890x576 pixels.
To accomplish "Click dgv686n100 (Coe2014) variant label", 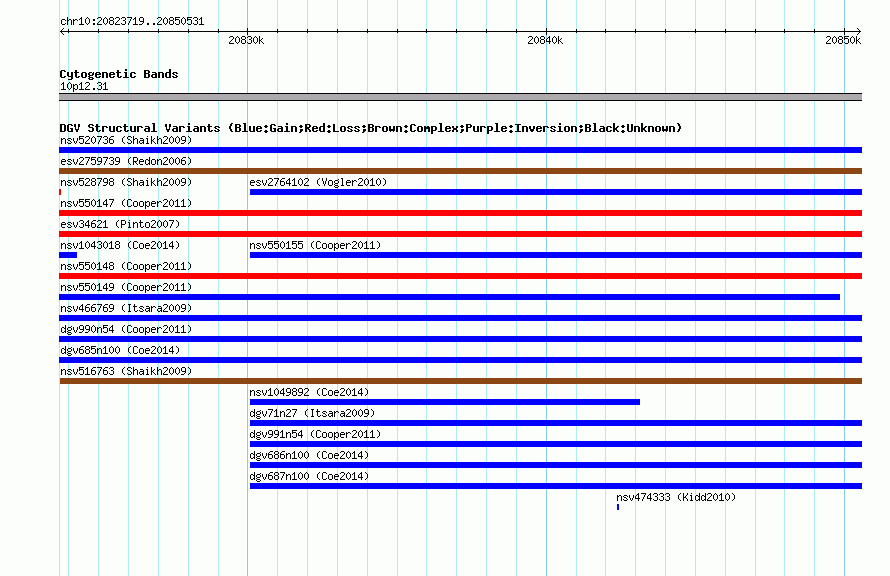I will [309, 455].
